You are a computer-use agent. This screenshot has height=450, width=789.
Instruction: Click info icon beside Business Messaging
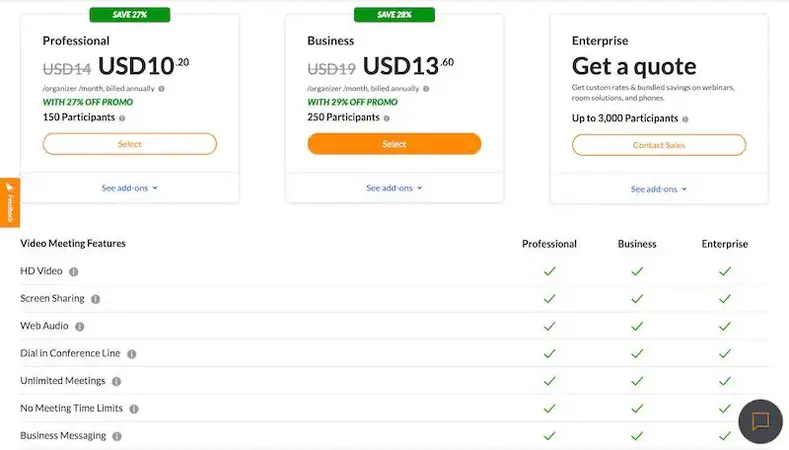click(117, 436)
